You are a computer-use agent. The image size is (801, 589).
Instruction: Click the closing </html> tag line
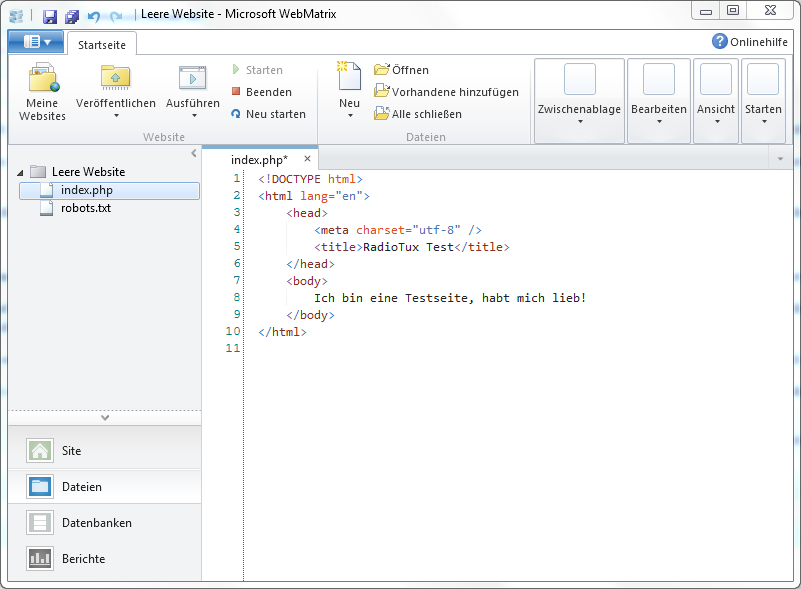[x=282, y=332]
